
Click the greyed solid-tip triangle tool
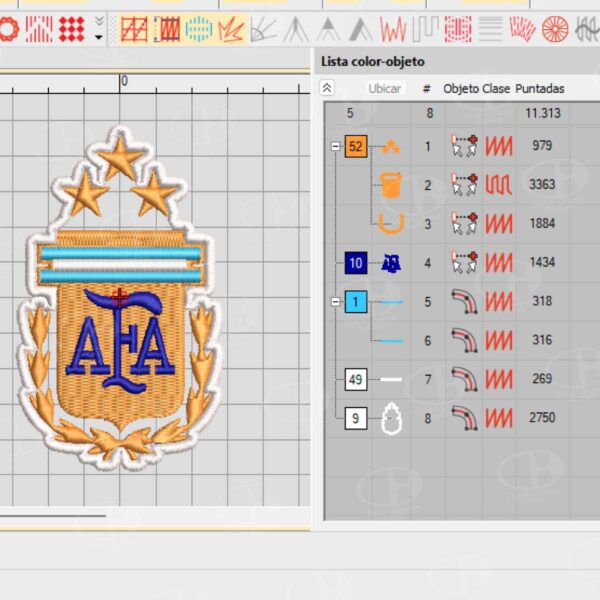click(x=328, y=29)
